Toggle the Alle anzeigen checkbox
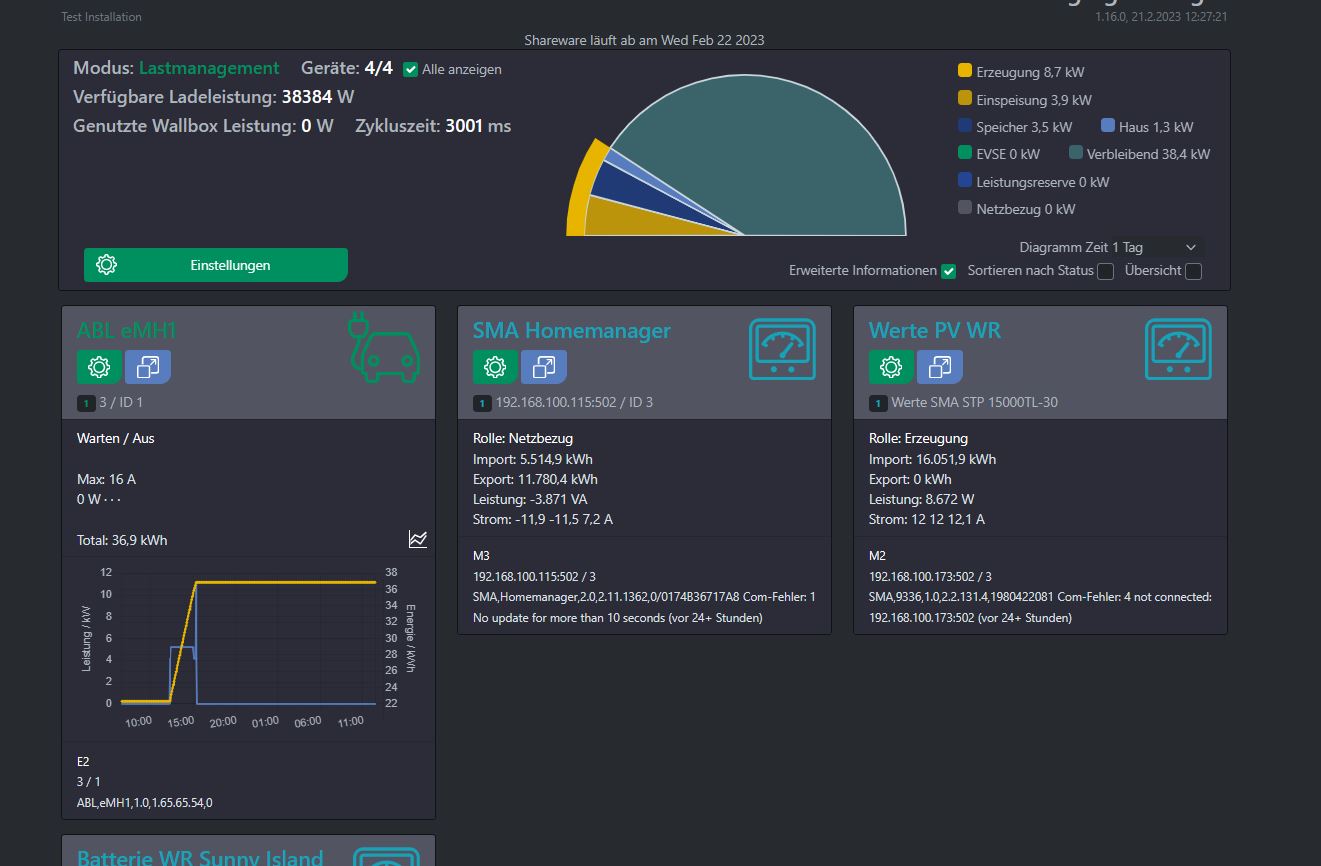This screenshot has width=1321, height=866. (410, 70)
